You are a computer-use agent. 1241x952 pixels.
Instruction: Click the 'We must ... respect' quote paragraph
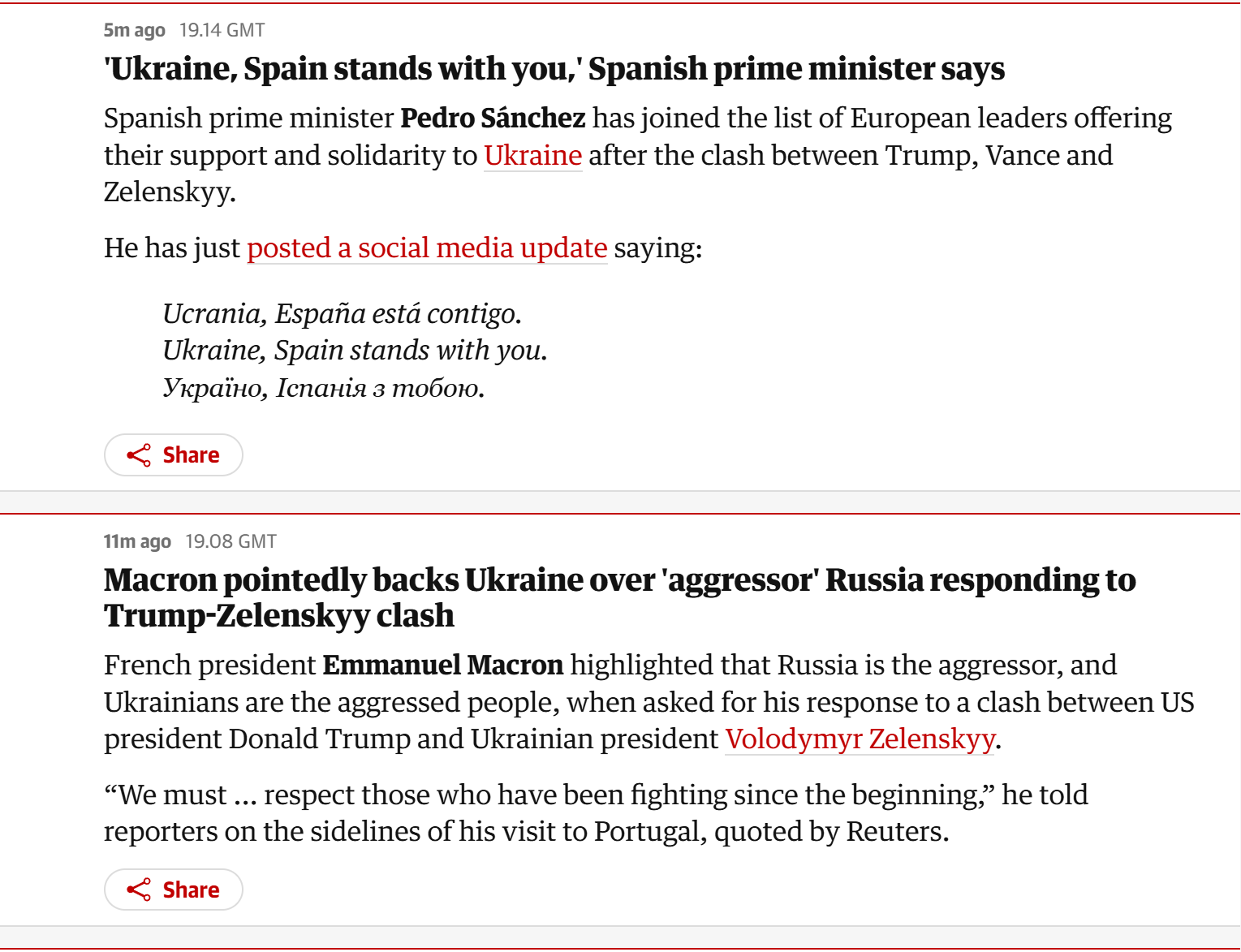coord(596,813)
